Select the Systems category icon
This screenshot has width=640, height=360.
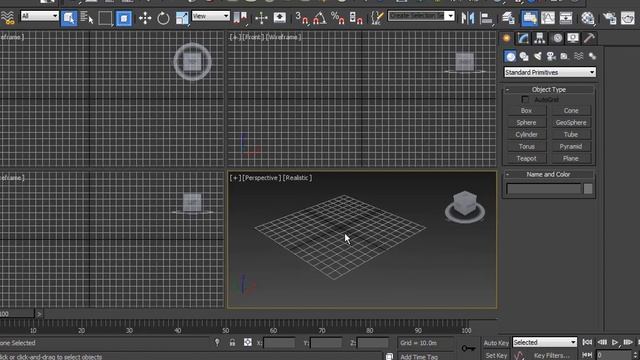click(592, 56)
